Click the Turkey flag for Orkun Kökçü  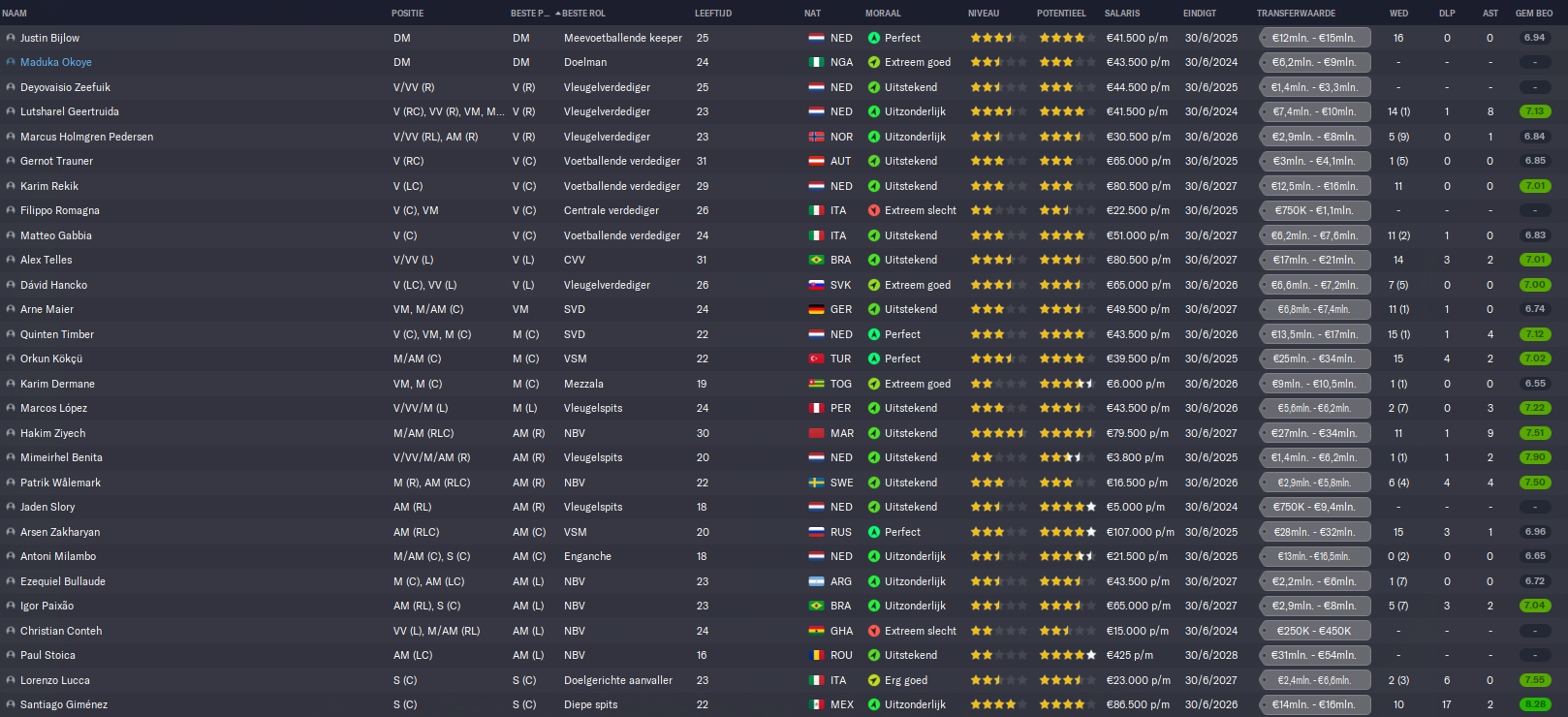point(817,358)
